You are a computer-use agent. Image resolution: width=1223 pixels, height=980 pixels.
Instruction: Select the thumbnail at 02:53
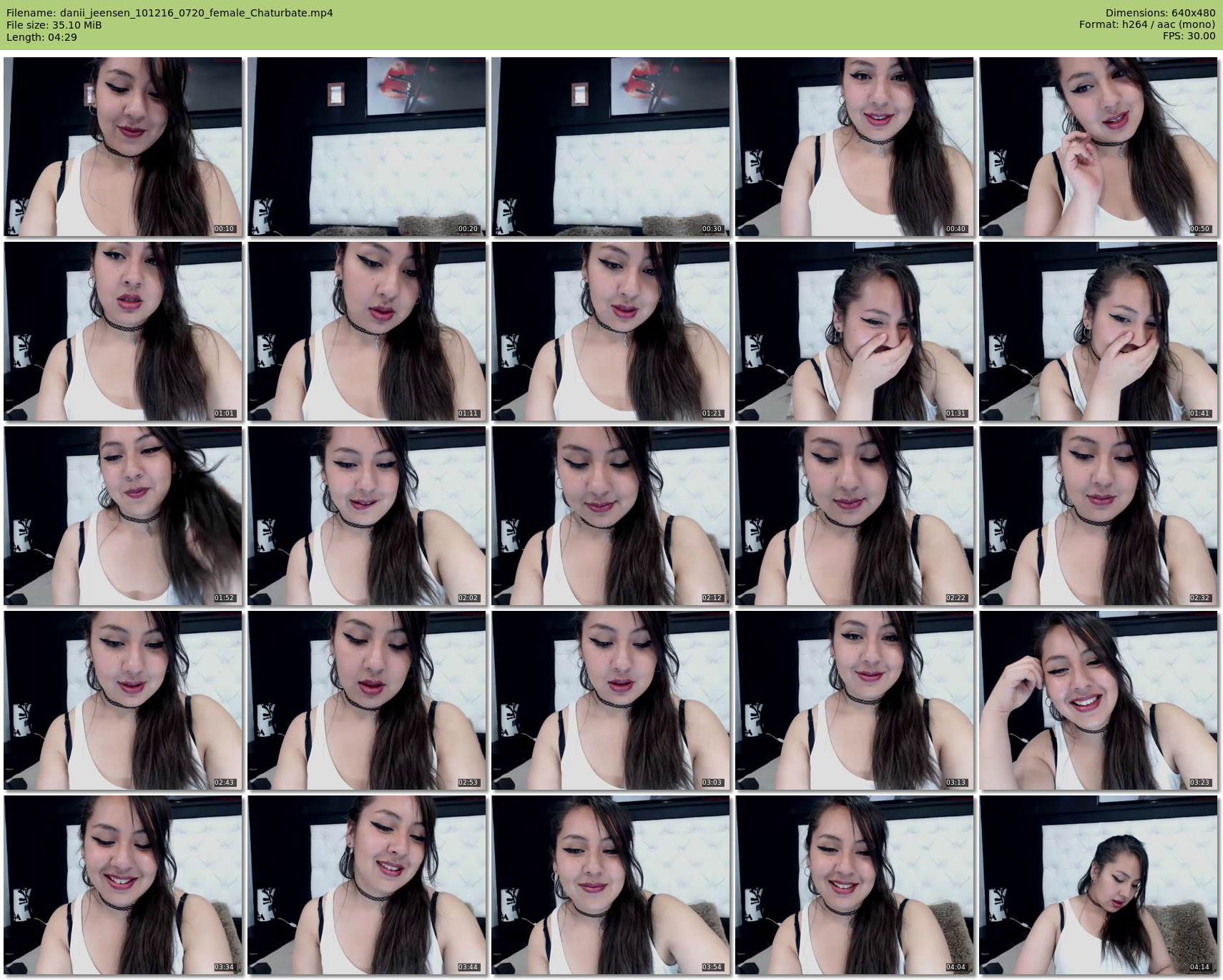click(367, 700)
